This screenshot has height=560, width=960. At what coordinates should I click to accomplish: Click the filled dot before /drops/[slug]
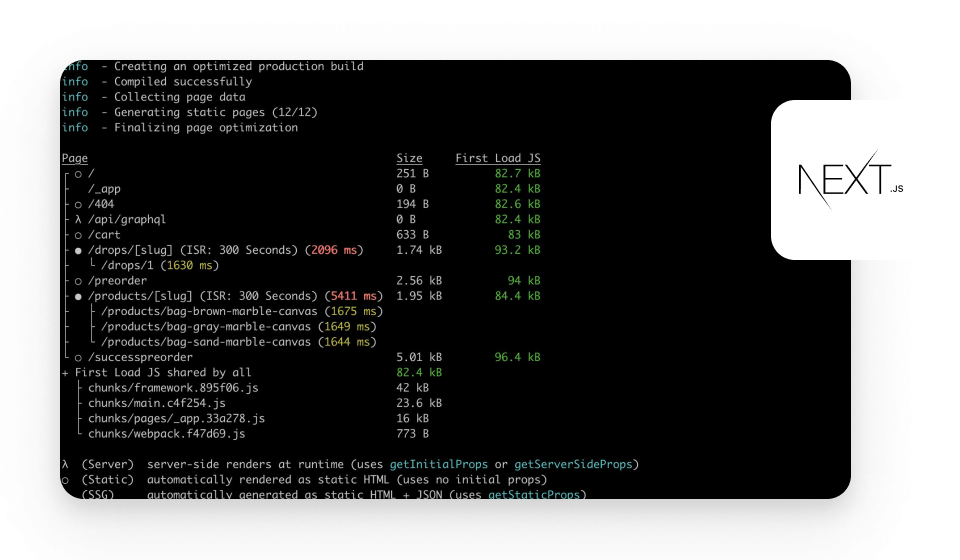(78, 250)
